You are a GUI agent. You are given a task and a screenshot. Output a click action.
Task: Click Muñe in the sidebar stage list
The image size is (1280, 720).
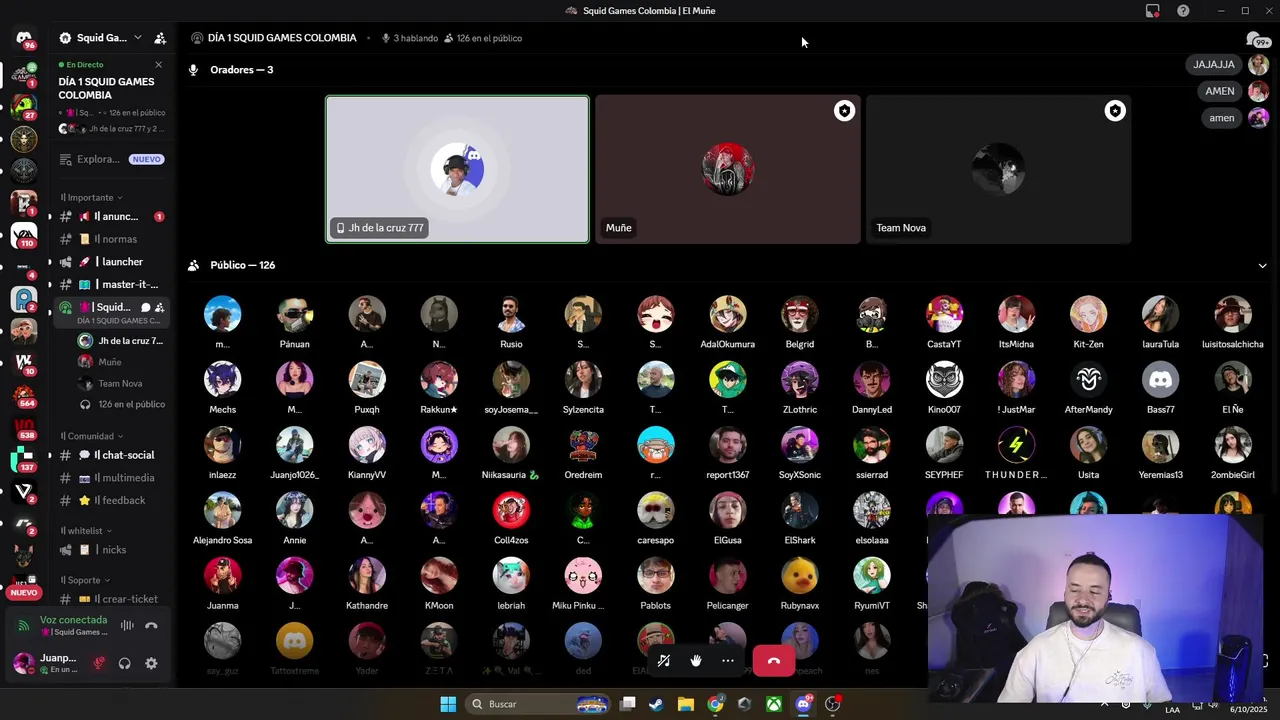pos(111,362)
